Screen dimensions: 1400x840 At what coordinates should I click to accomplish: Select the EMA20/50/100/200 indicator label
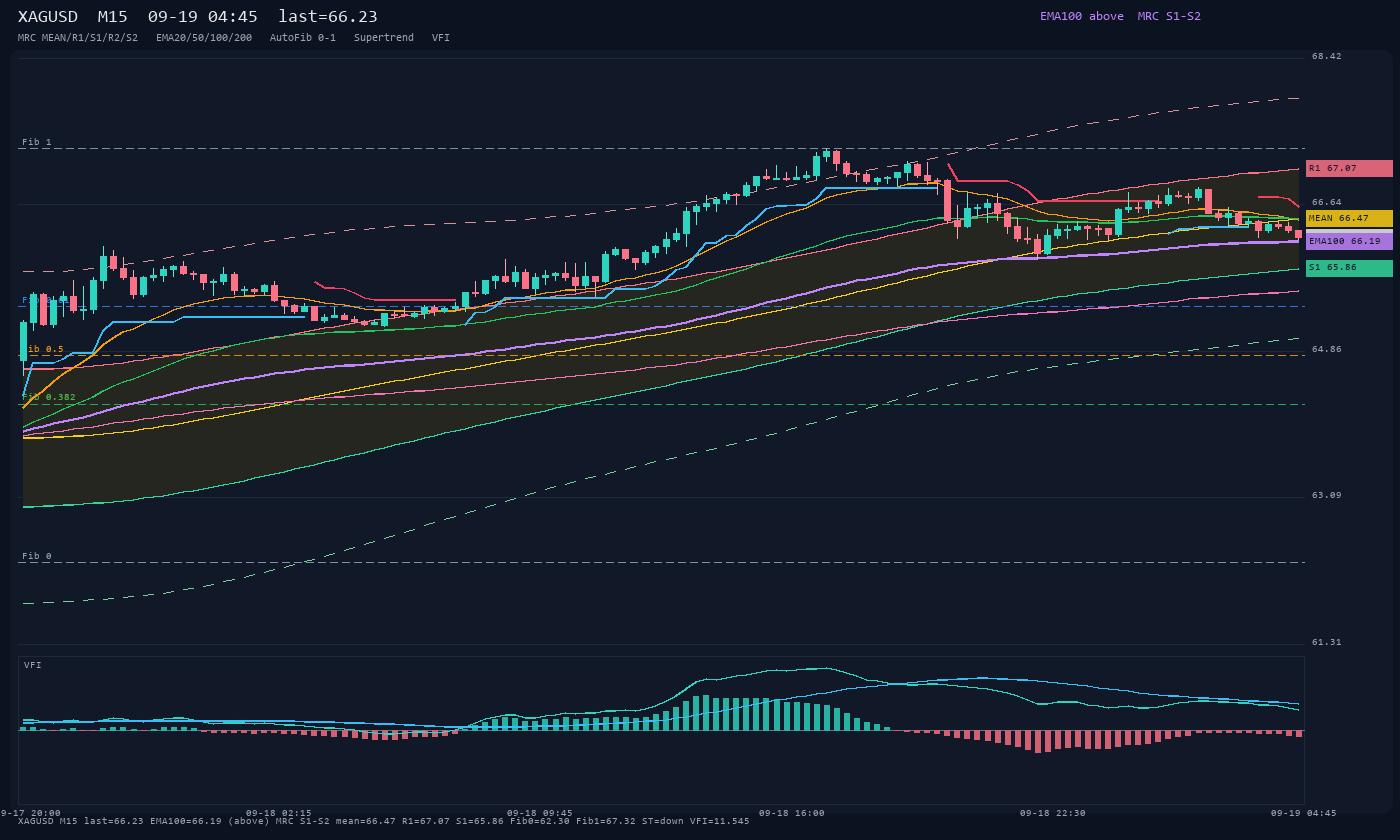tap(204, 38)
